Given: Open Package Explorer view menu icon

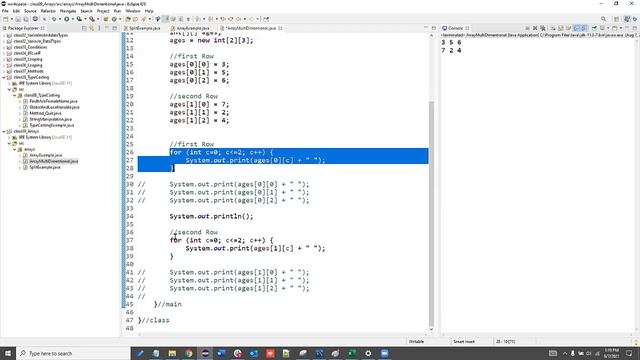Looking at the screenshot, I should click(99, 28).
